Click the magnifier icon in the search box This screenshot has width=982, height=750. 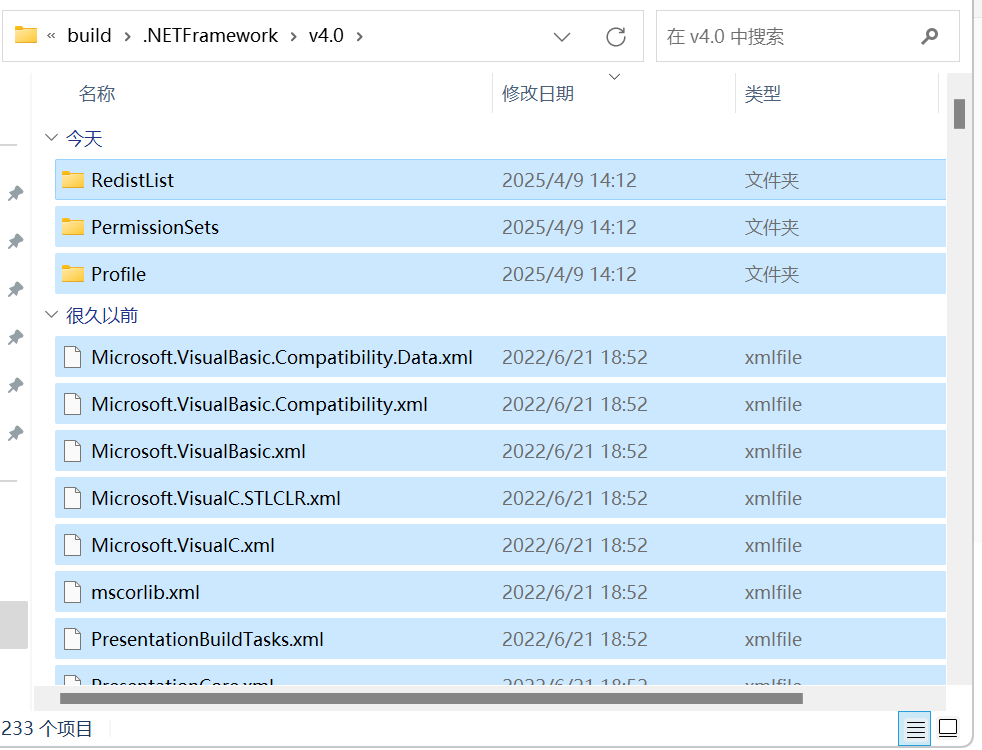[930, 35]
